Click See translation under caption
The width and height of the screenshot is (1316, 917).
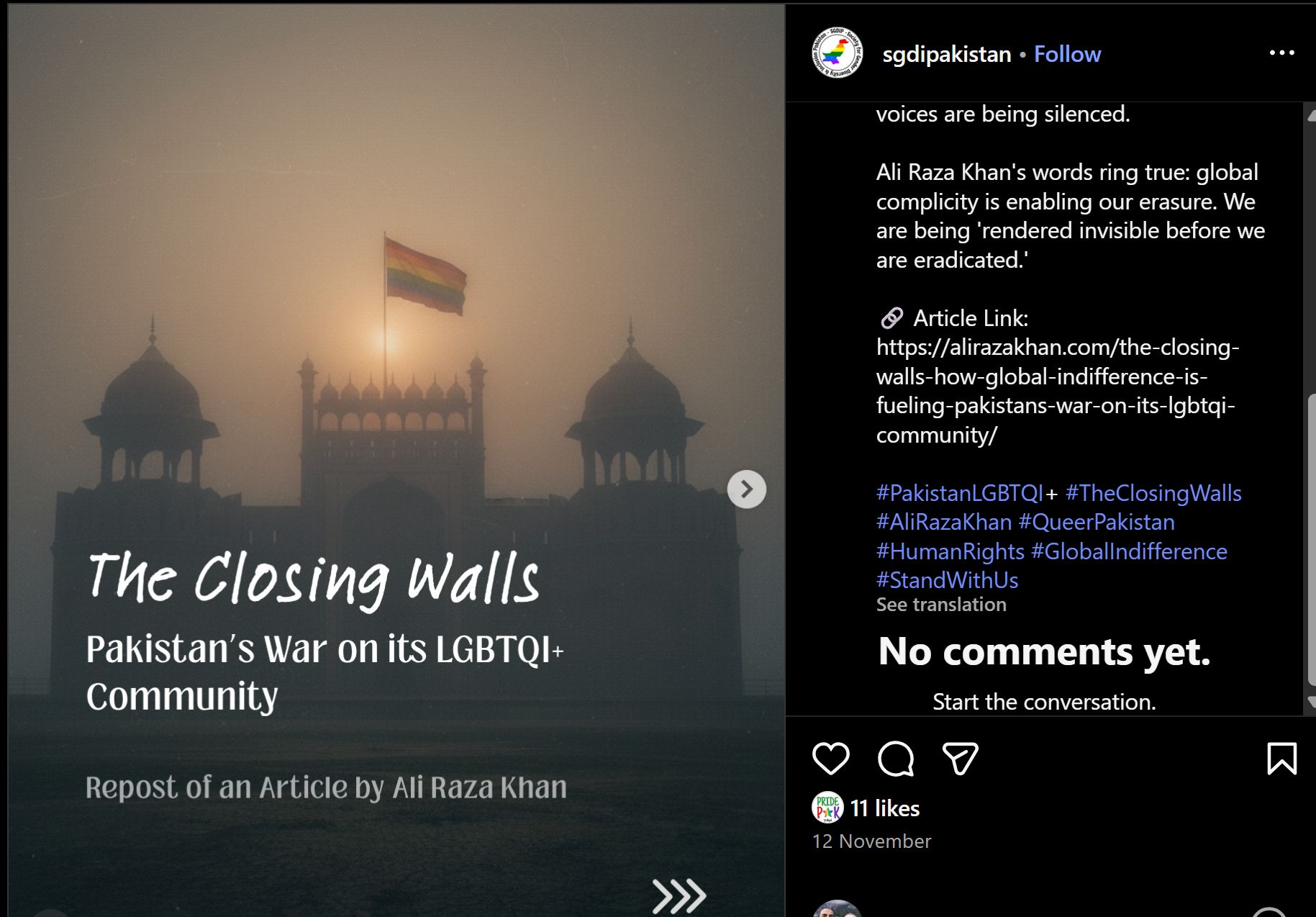point(941,605)
